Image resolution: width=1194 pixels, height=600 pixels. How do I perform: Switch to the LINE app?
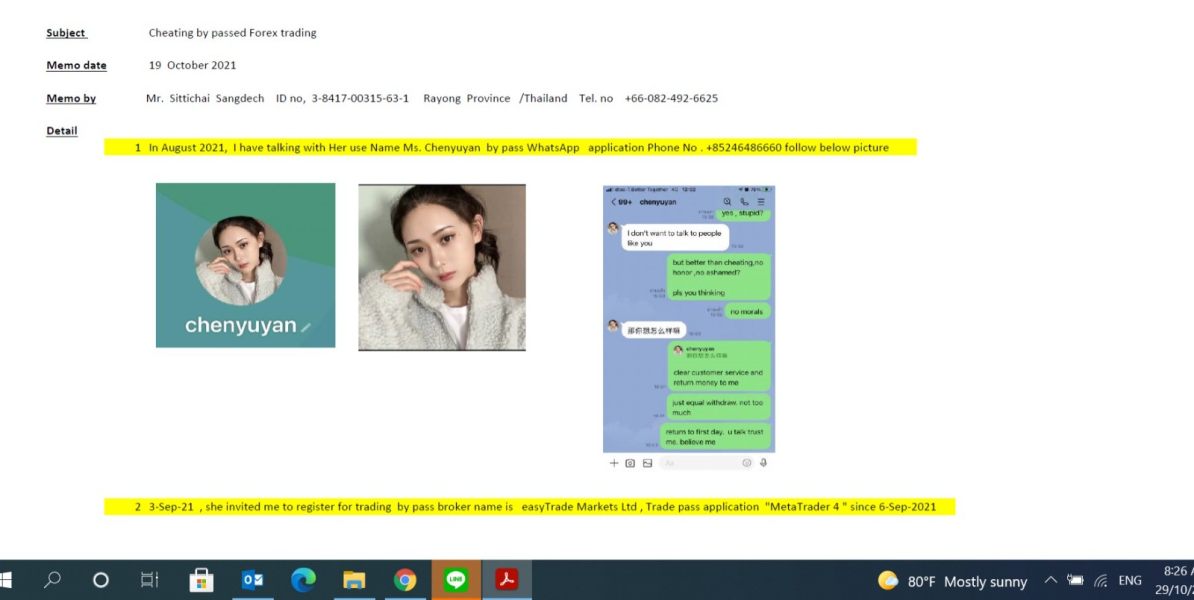tap(456, 580)
